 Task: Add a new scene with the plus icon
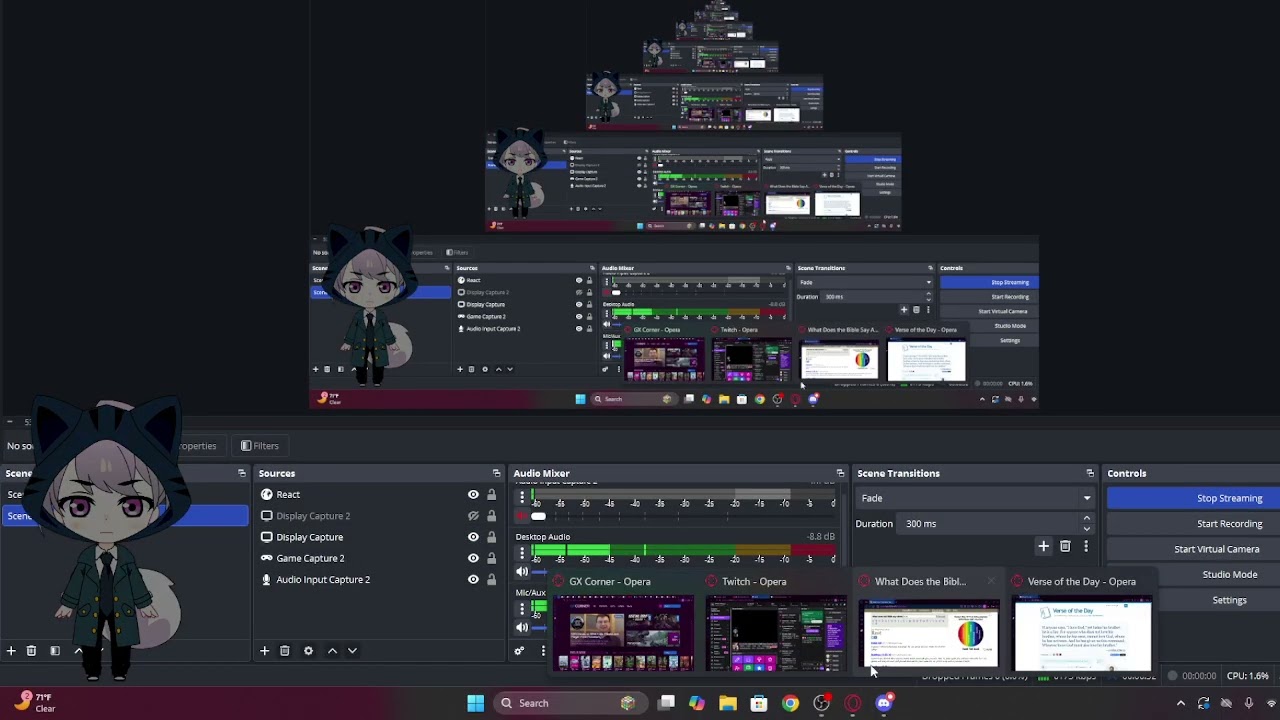pos(11,651)
